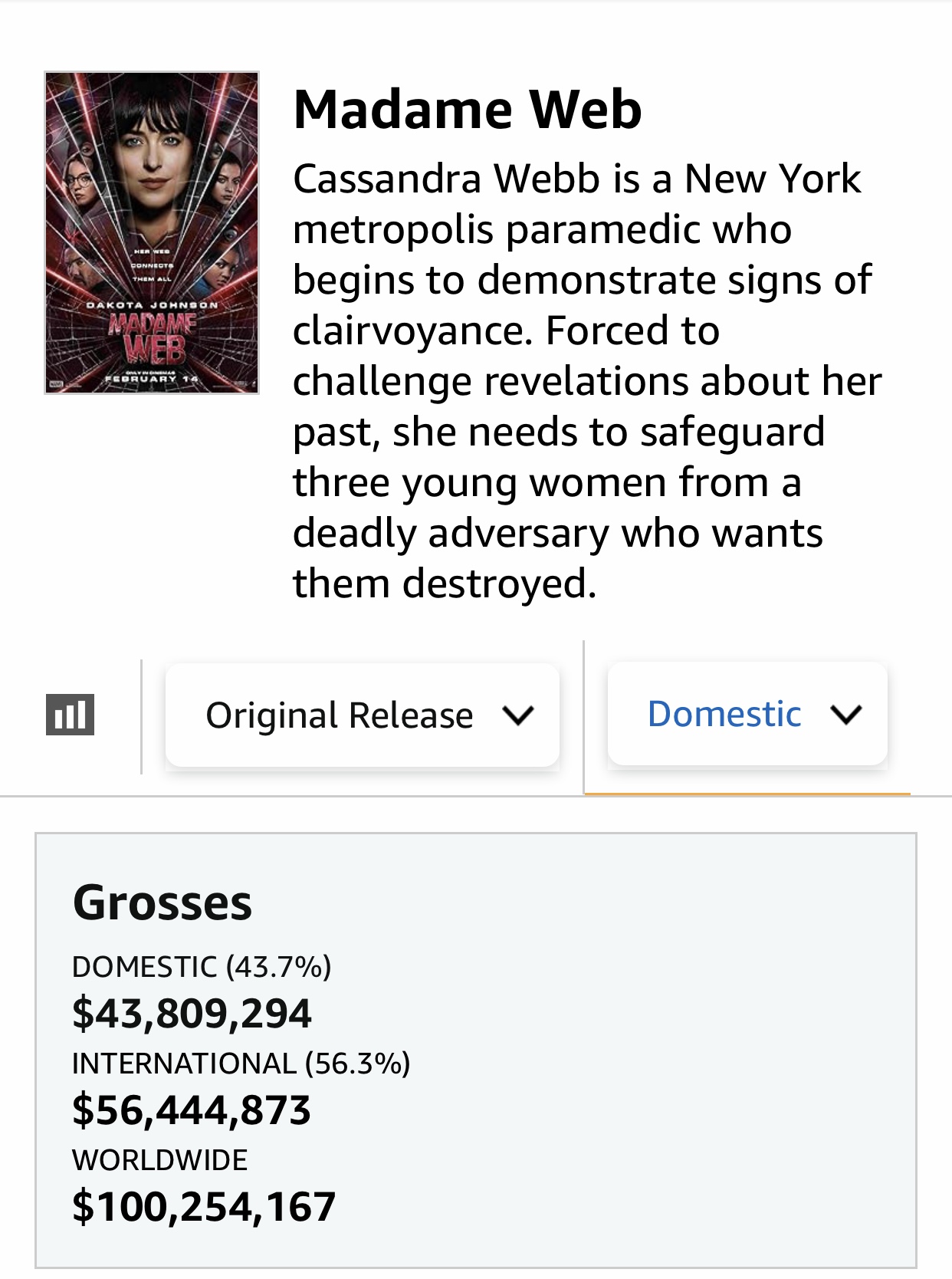
Task: Click the February 14 text on poster
Action: [152, 379]
